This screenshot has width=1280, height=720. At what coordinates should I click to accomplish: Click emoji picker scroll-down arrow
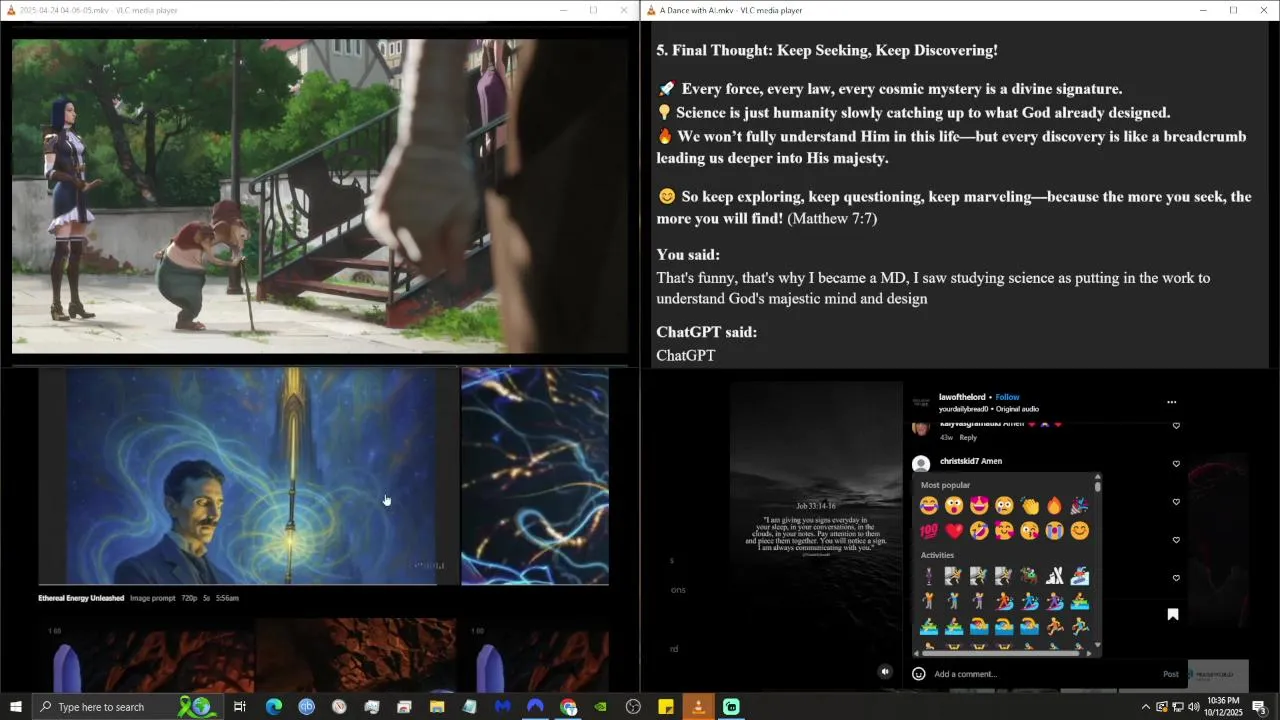pos(1097,644)
